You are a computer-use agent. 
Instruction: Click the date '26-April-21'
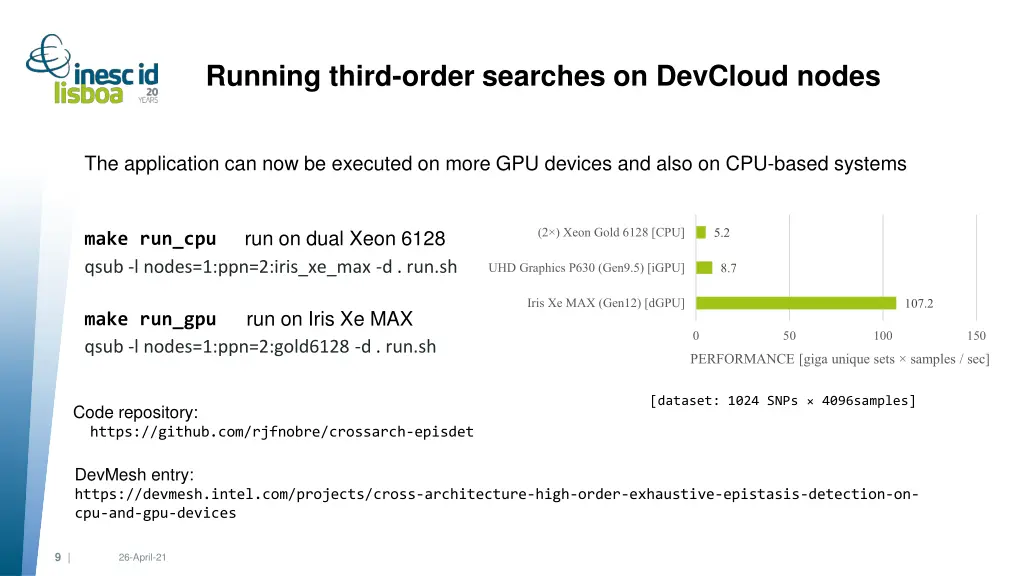[x=142, y=557]
